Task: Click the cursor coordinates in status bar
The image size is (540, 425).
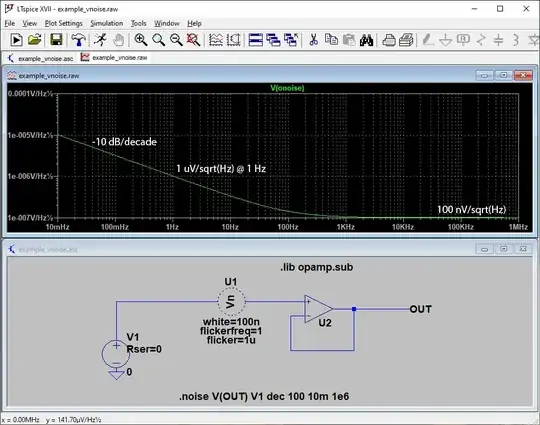Action: click(52, 420)
